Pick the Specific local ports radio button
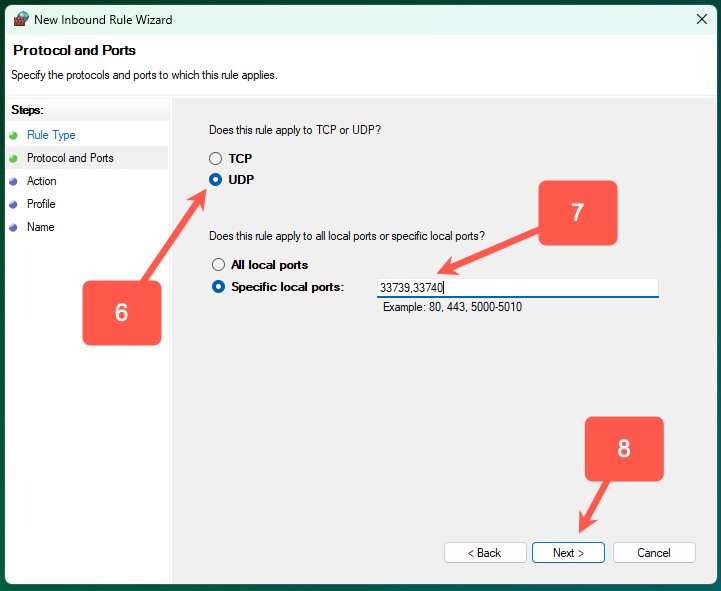 (218, 287)
